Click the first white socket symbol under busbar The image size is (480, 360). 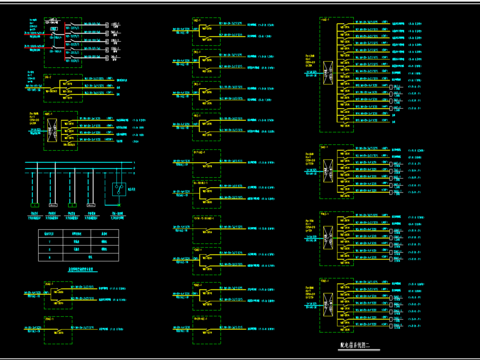[x=53, y=205]
